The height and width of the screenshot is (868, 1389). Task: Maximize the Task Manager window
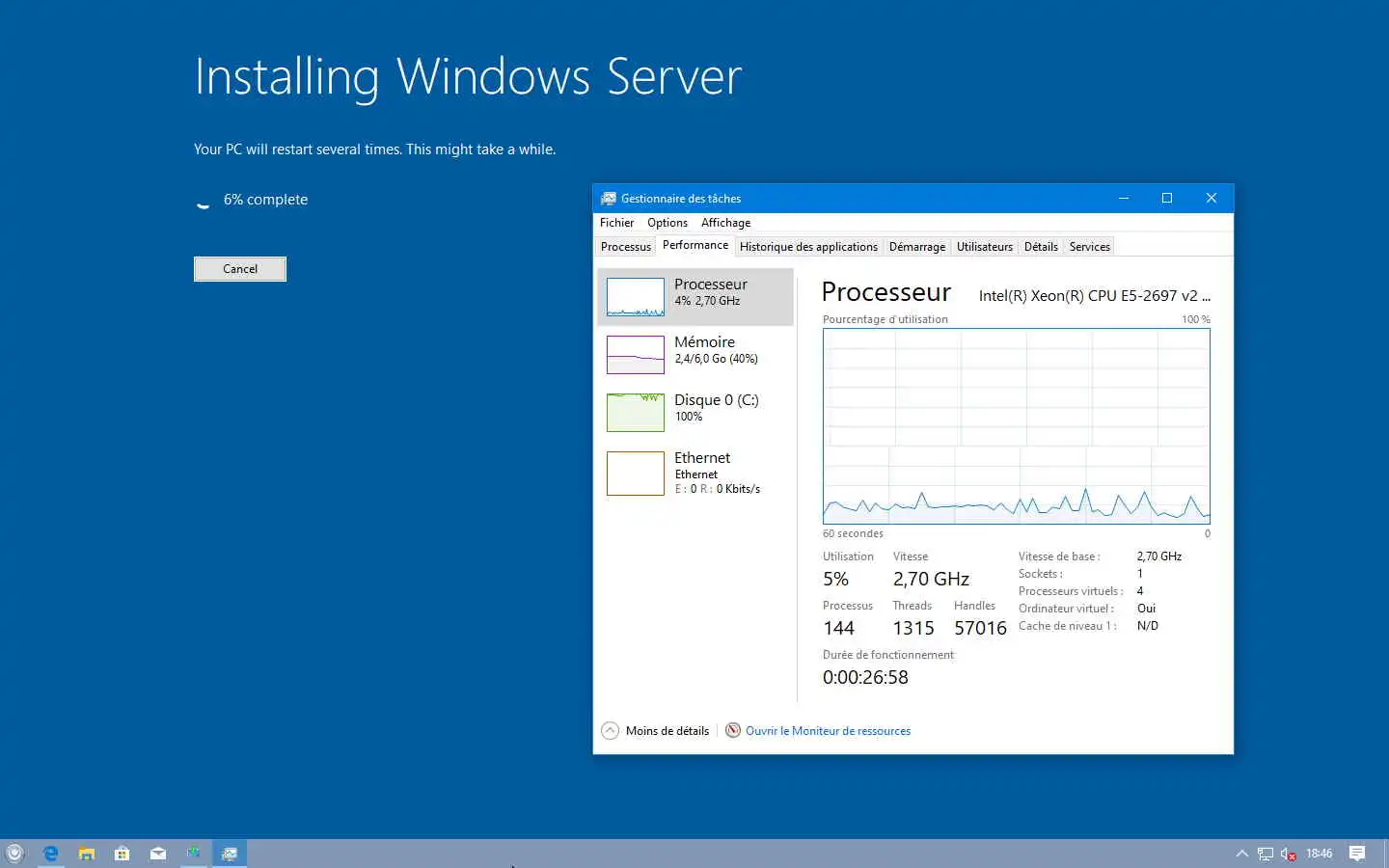[x=1167, y=199]
